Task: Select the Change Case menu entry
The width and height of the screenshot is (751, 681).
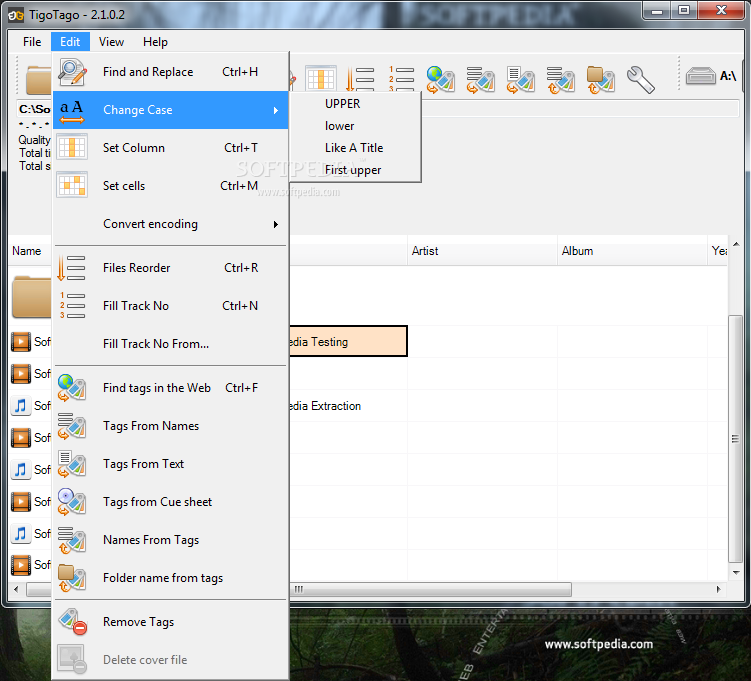Action: (x=171, y=110)
